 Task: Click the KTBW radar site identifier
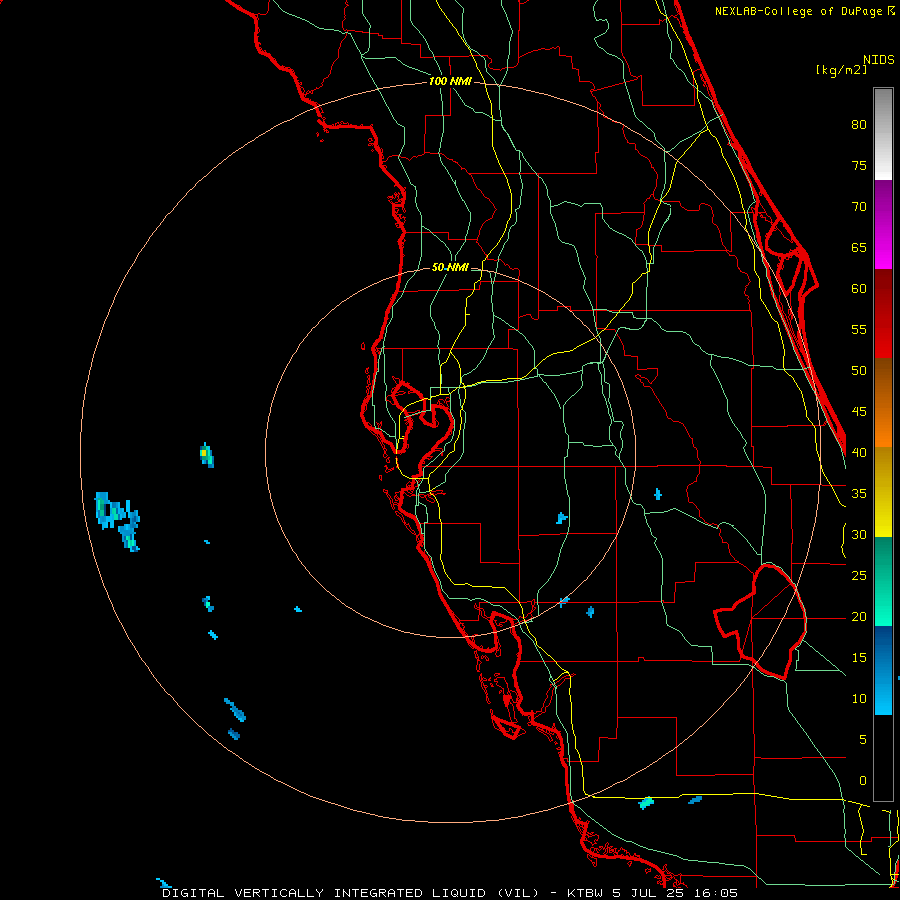(x=585, y=893)
